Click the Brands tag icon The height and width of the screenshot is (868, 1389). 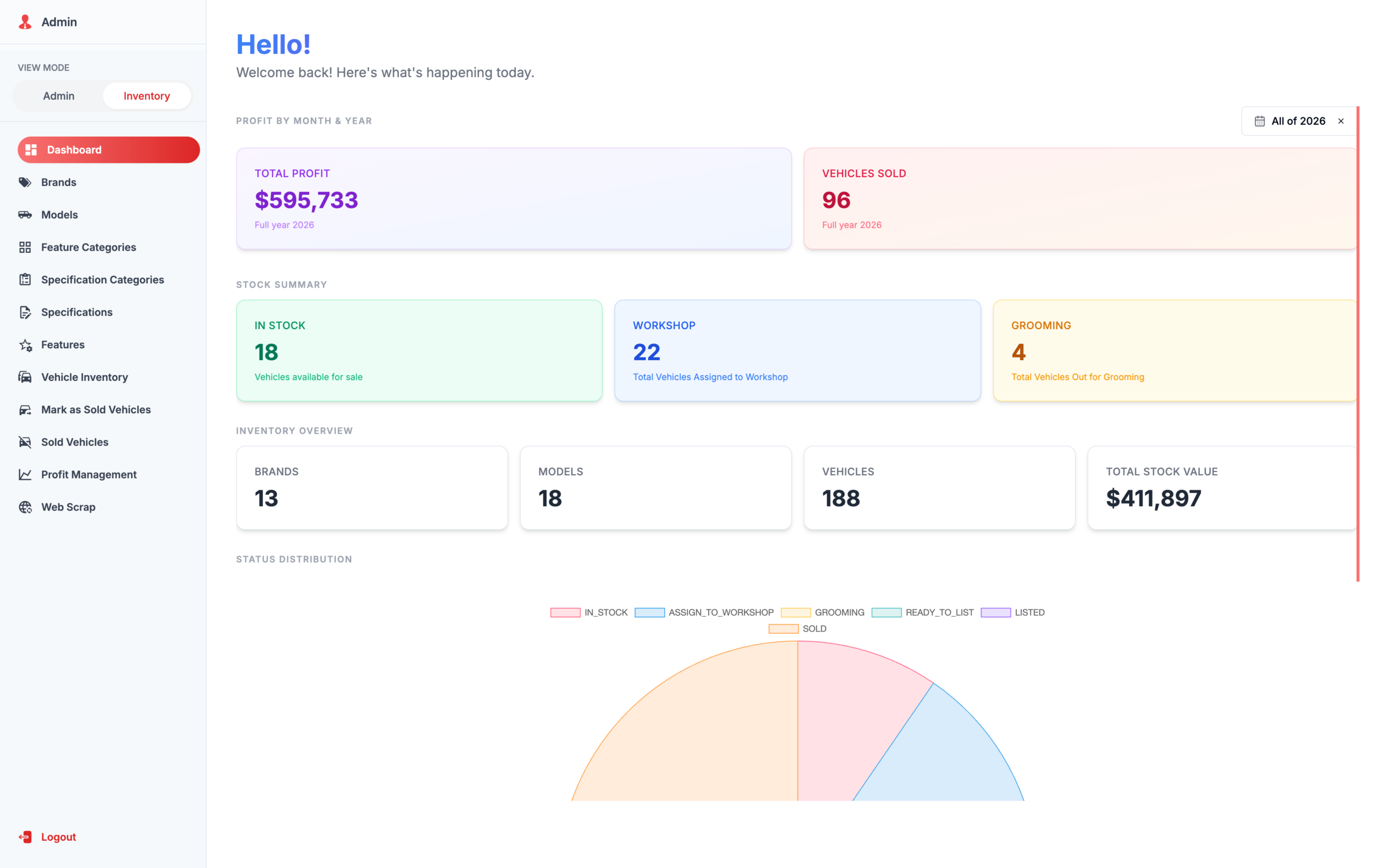pos(24,182)
